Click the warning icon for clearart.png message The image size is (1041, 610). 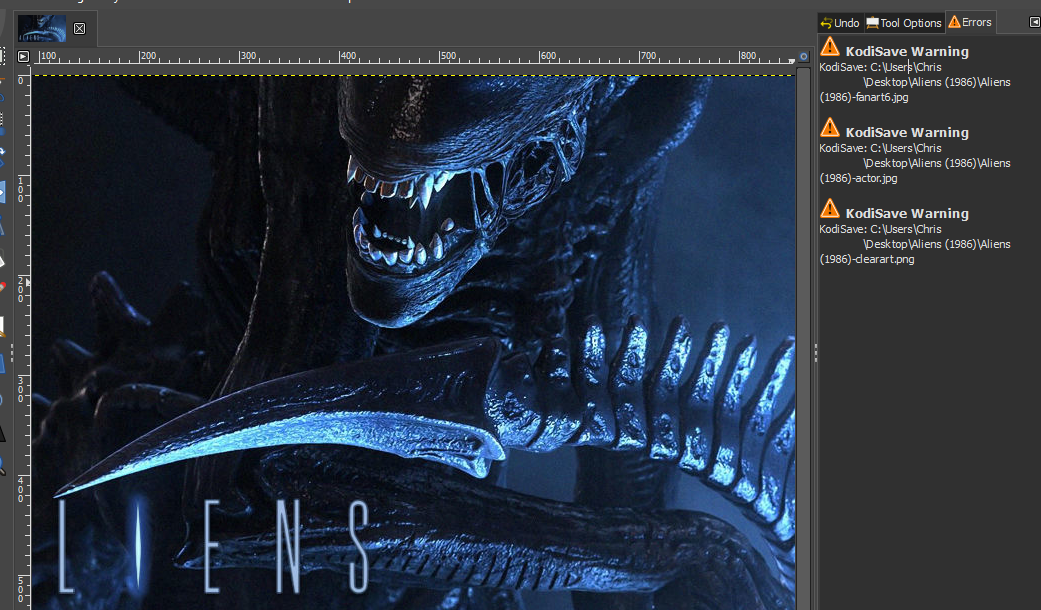[829, 208]
